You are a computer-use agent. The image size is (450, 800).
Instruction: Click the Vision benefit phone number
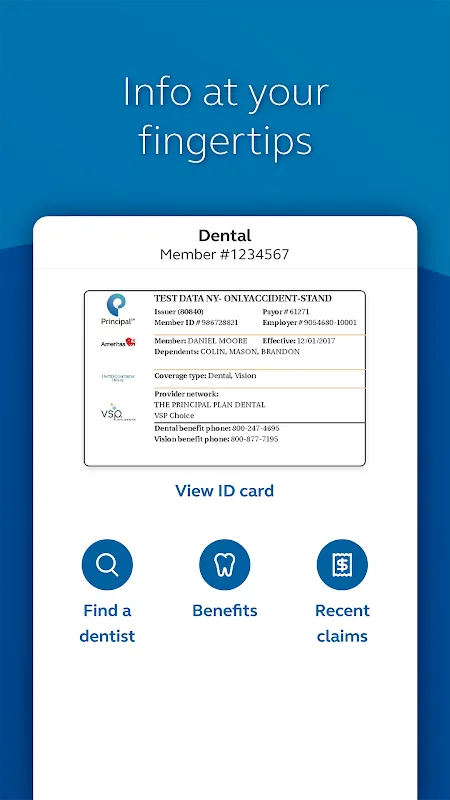coord(255,439)
